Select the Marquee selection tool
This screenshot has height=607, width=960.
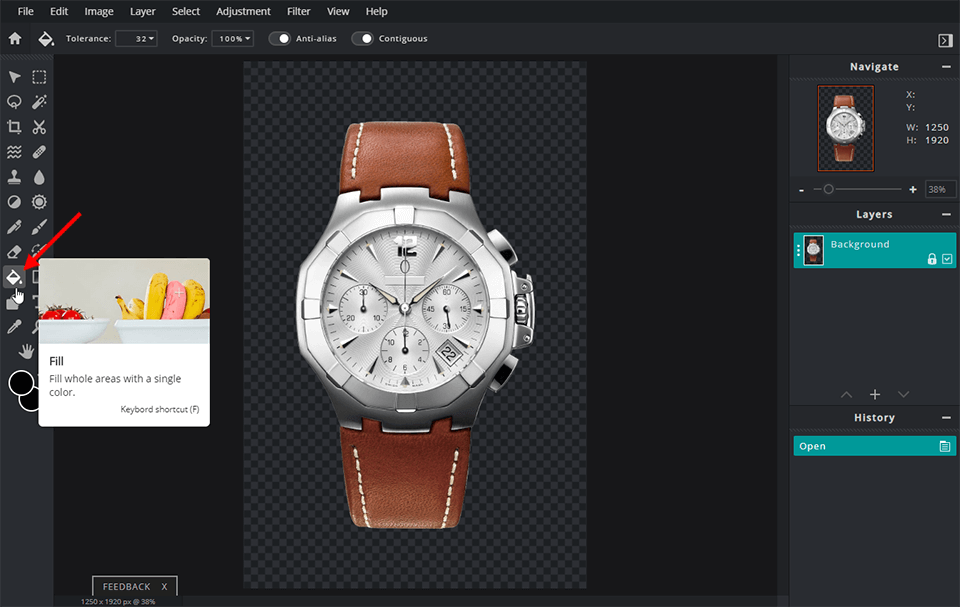(x=39, y=77)
